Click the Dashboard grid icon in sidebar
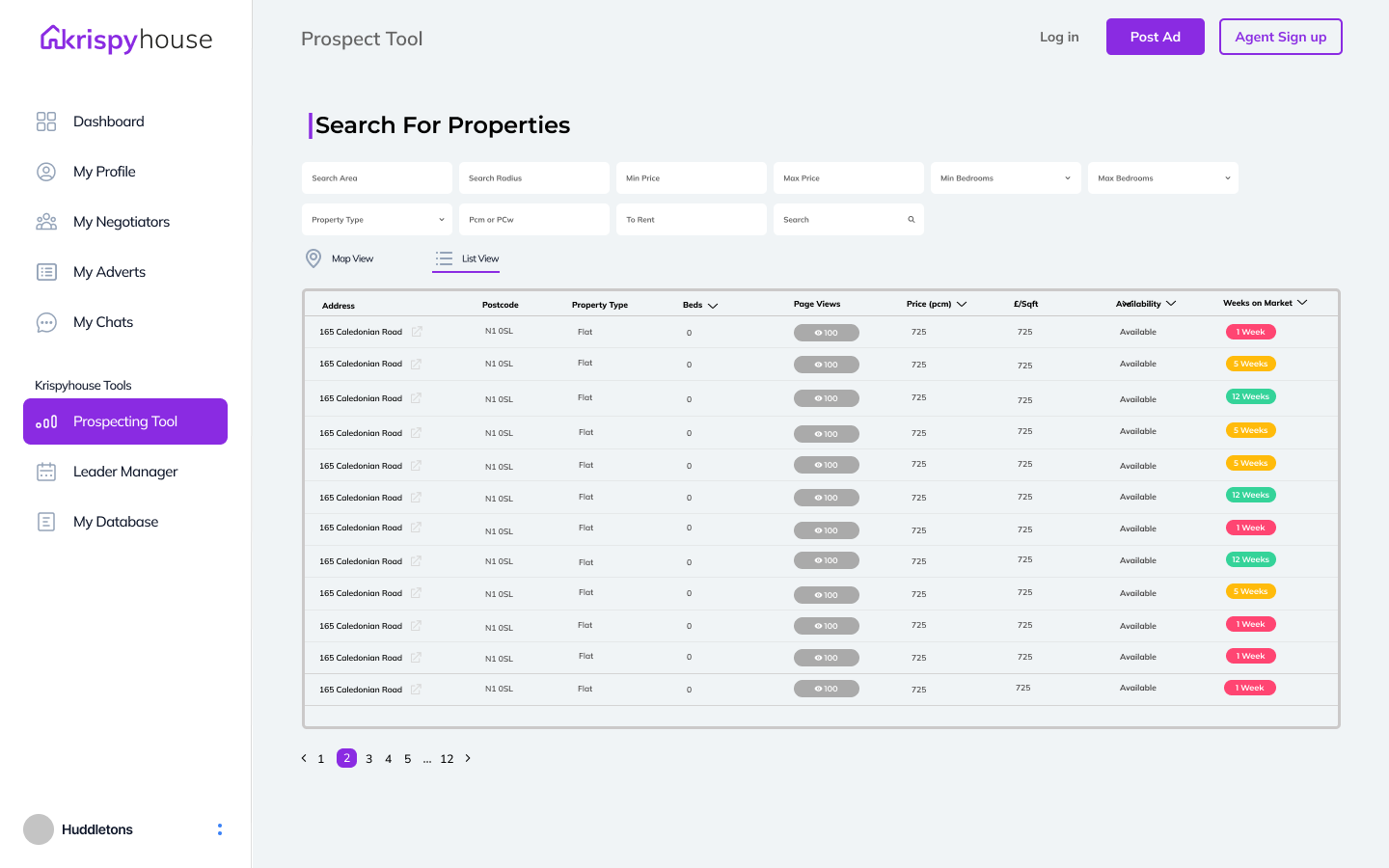This screenshot has width=1389, height=868. tap(46, 122)
